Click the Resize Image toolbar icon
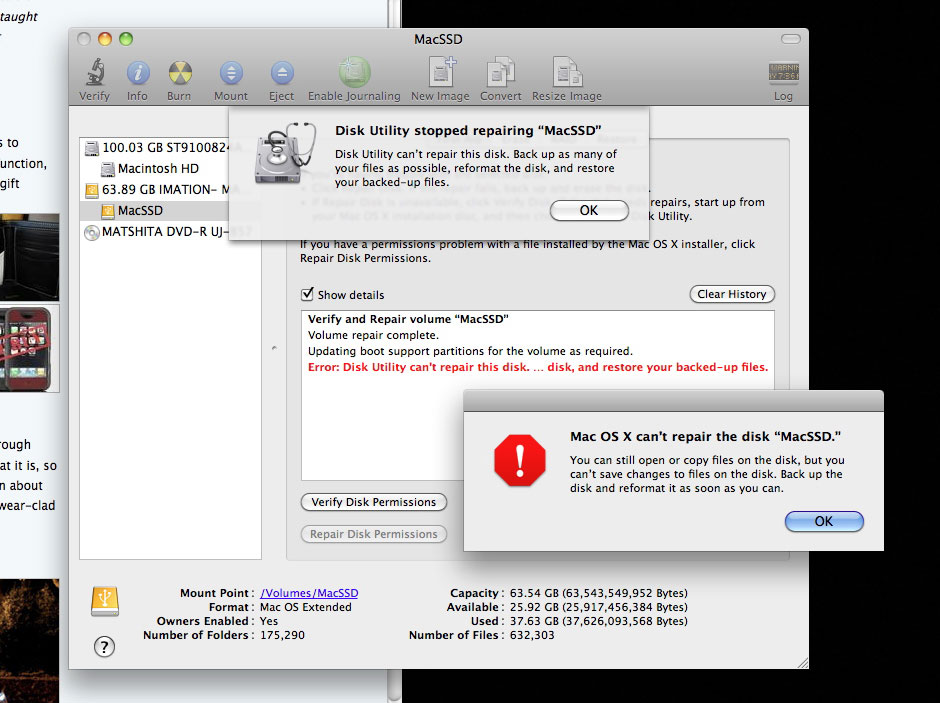Image resolution: width=940 pixels, height=703 pixels. pos(567,73)
